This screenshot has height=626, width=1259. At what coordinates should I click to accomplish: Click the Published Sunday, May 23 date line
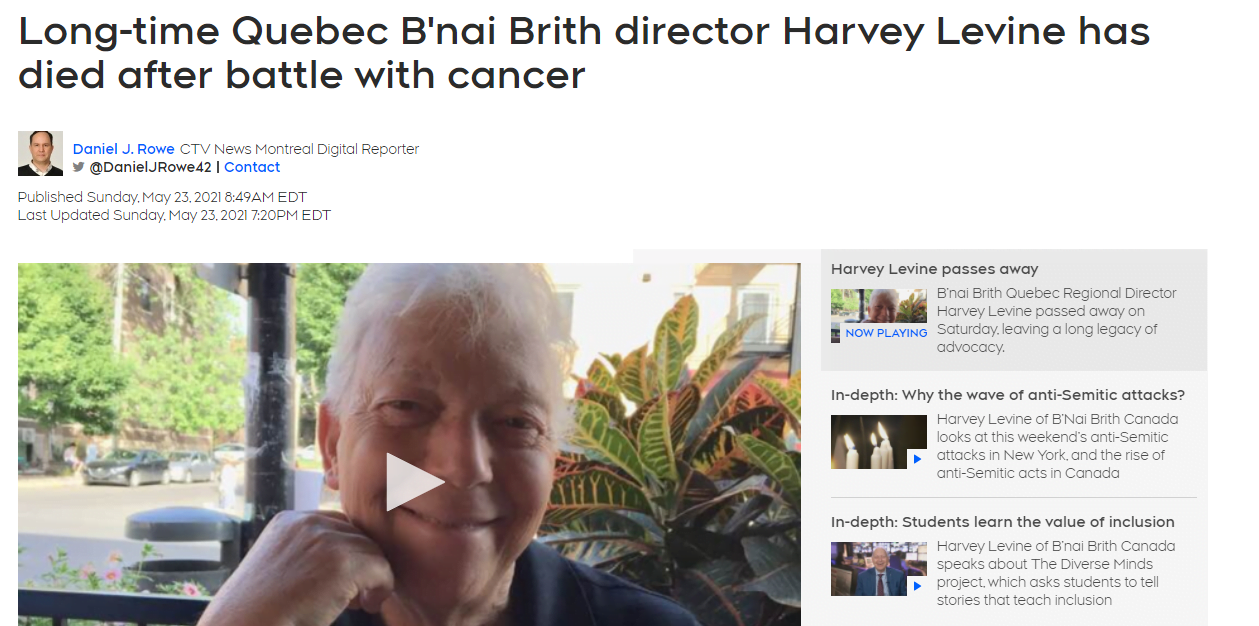coord(162,197)
